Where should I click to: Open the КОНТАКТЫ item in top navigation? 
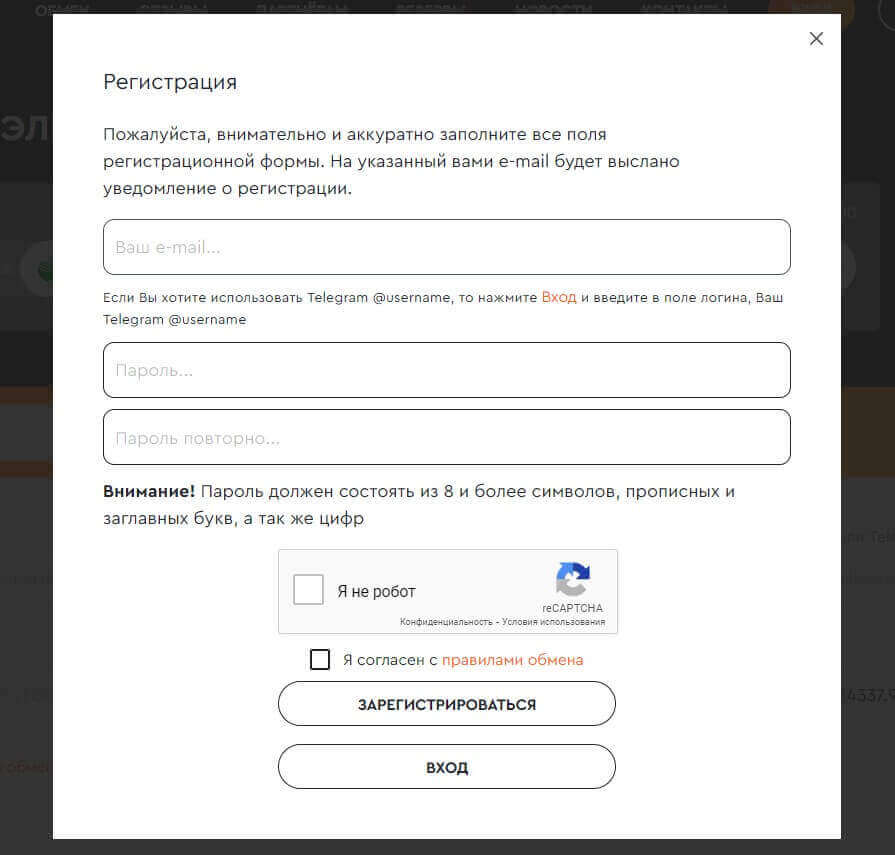tap(683, 9)
